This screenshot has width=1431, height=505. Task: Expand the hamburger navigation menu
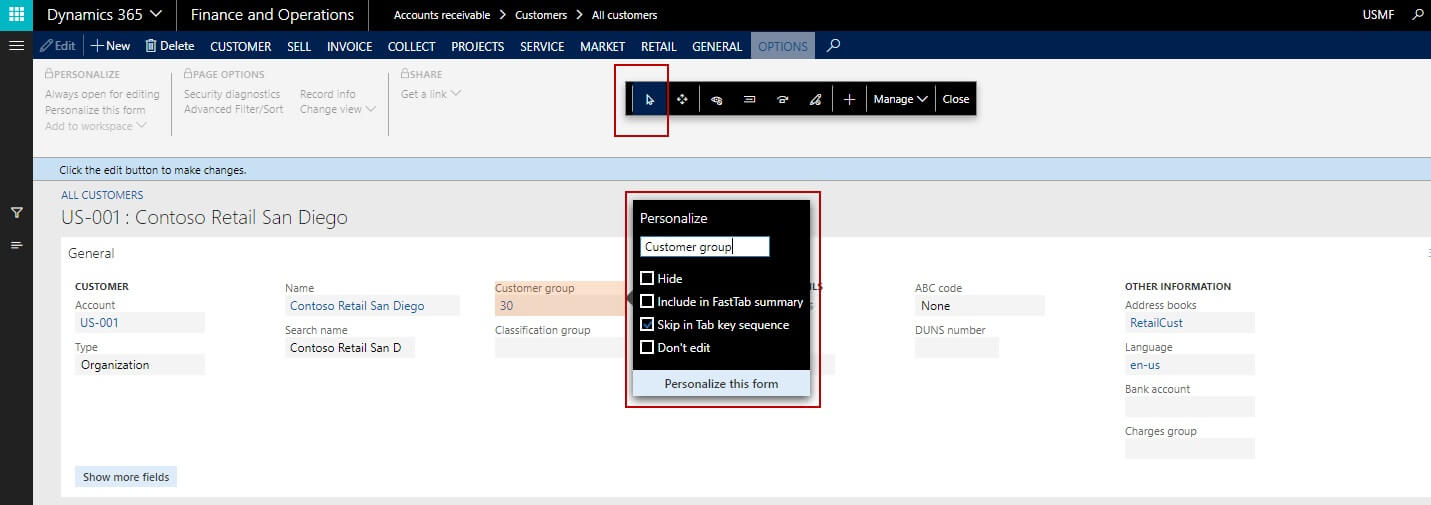[x=16, y=45]
